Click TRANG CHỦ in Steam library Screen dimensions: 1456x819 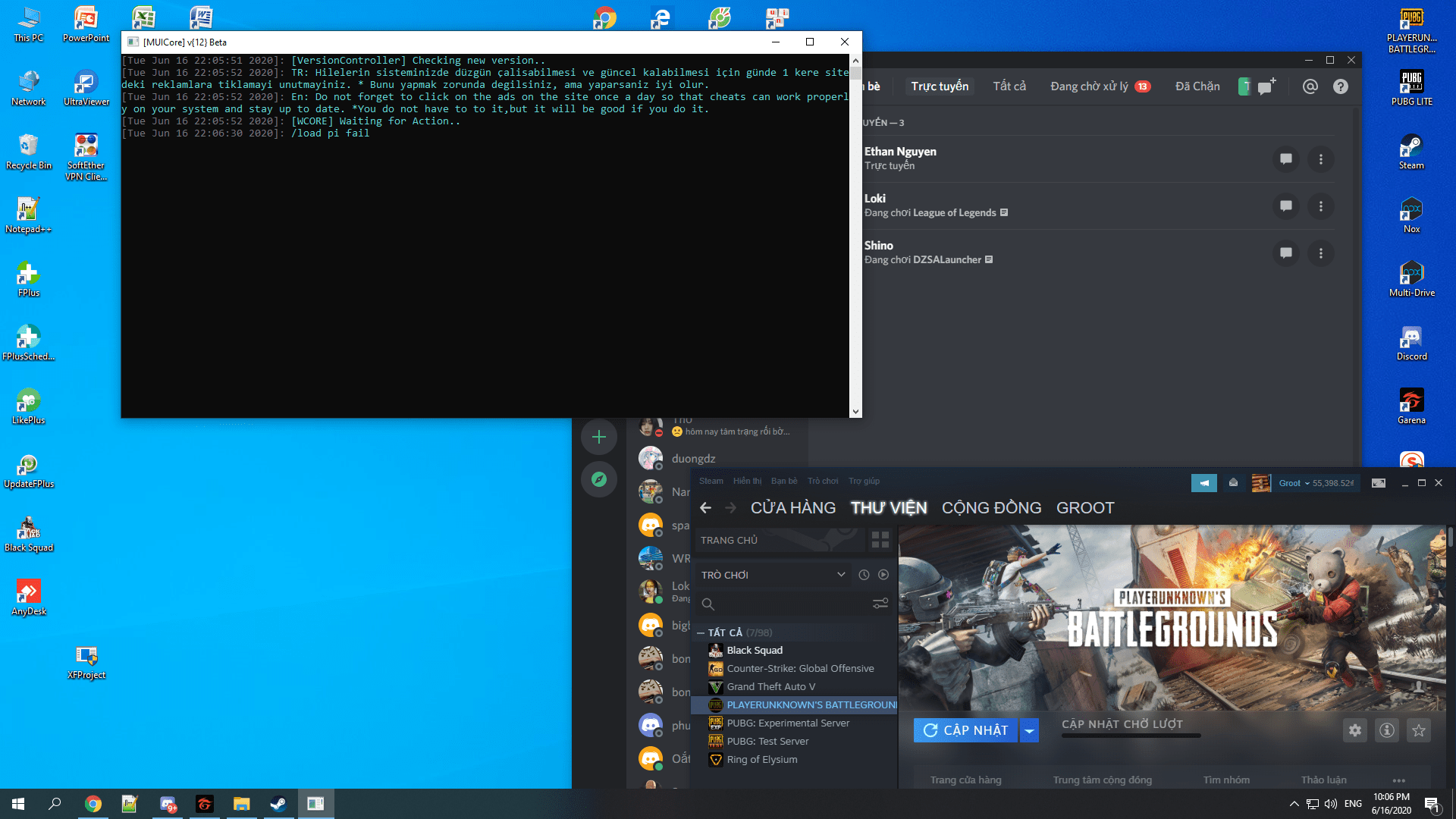[780, 540]
